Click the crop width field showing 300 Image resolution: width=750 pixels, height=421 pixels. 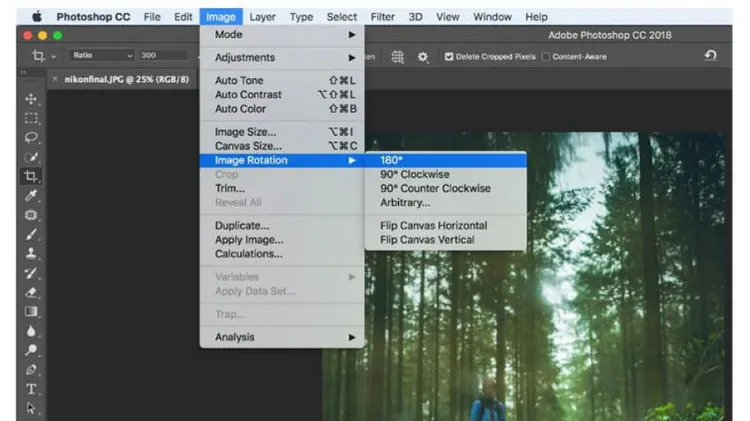[x=163, y=55]
